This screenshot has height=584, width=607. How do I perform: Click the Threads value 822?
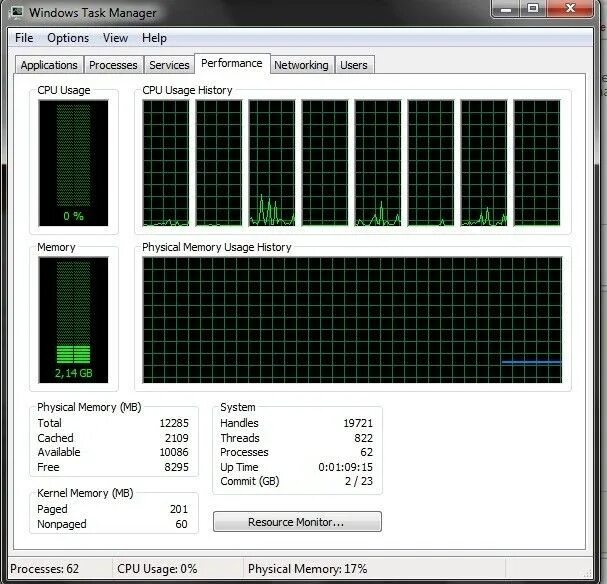click(364, 438)
